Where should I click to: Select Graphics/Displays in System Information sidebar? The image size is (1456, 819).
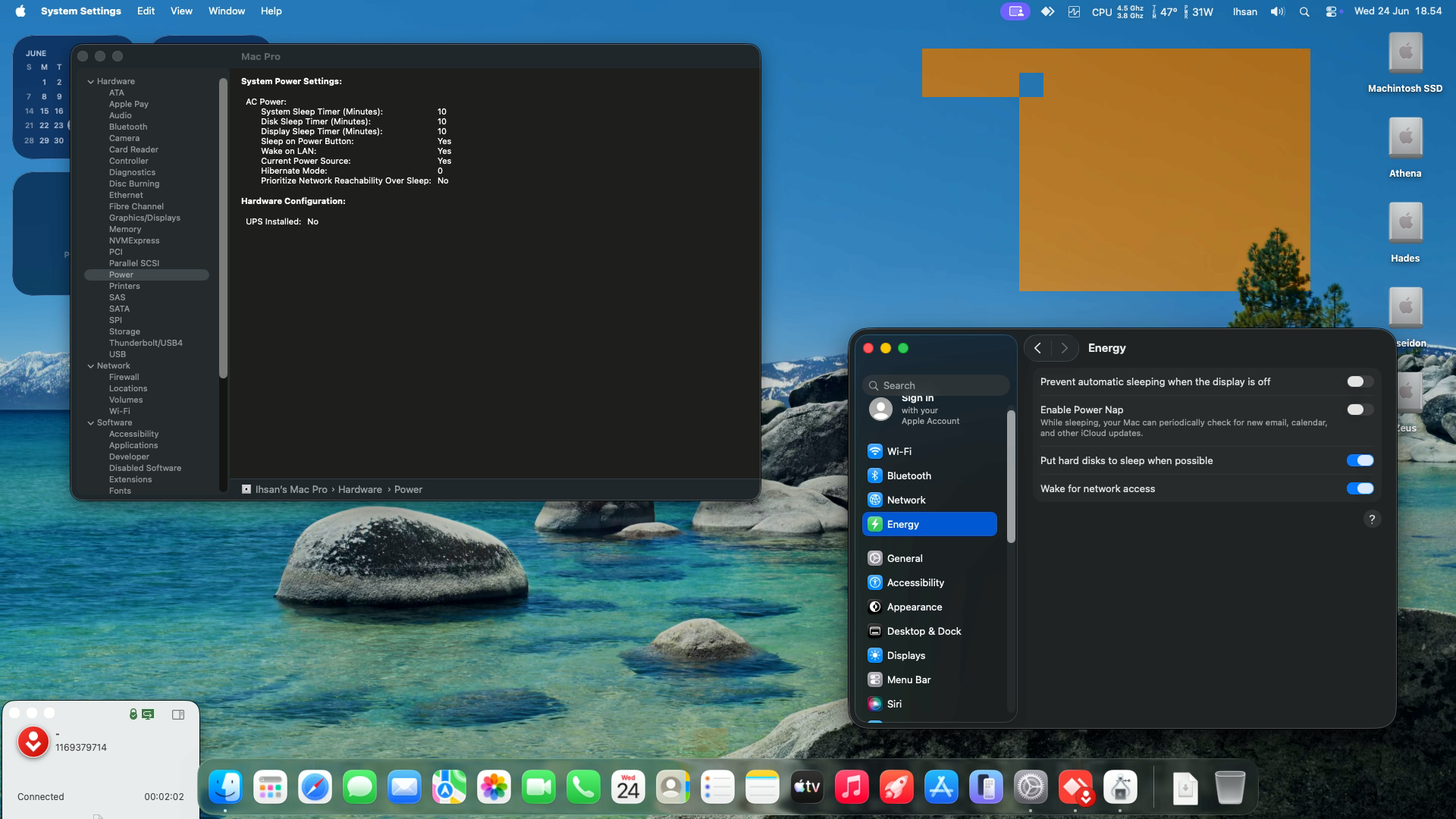[145, 218]
